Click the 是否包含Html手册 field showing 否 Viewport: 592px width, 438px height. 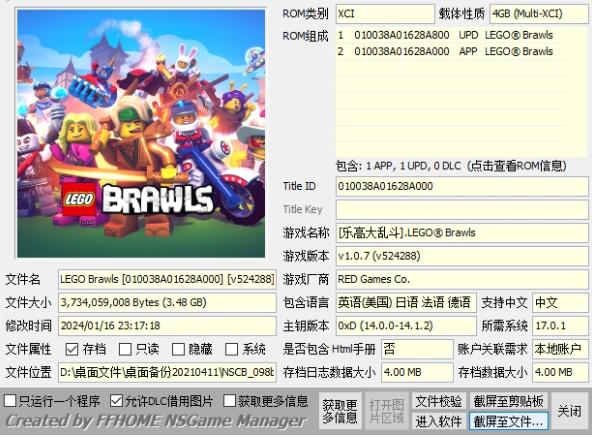coord(417,349)
